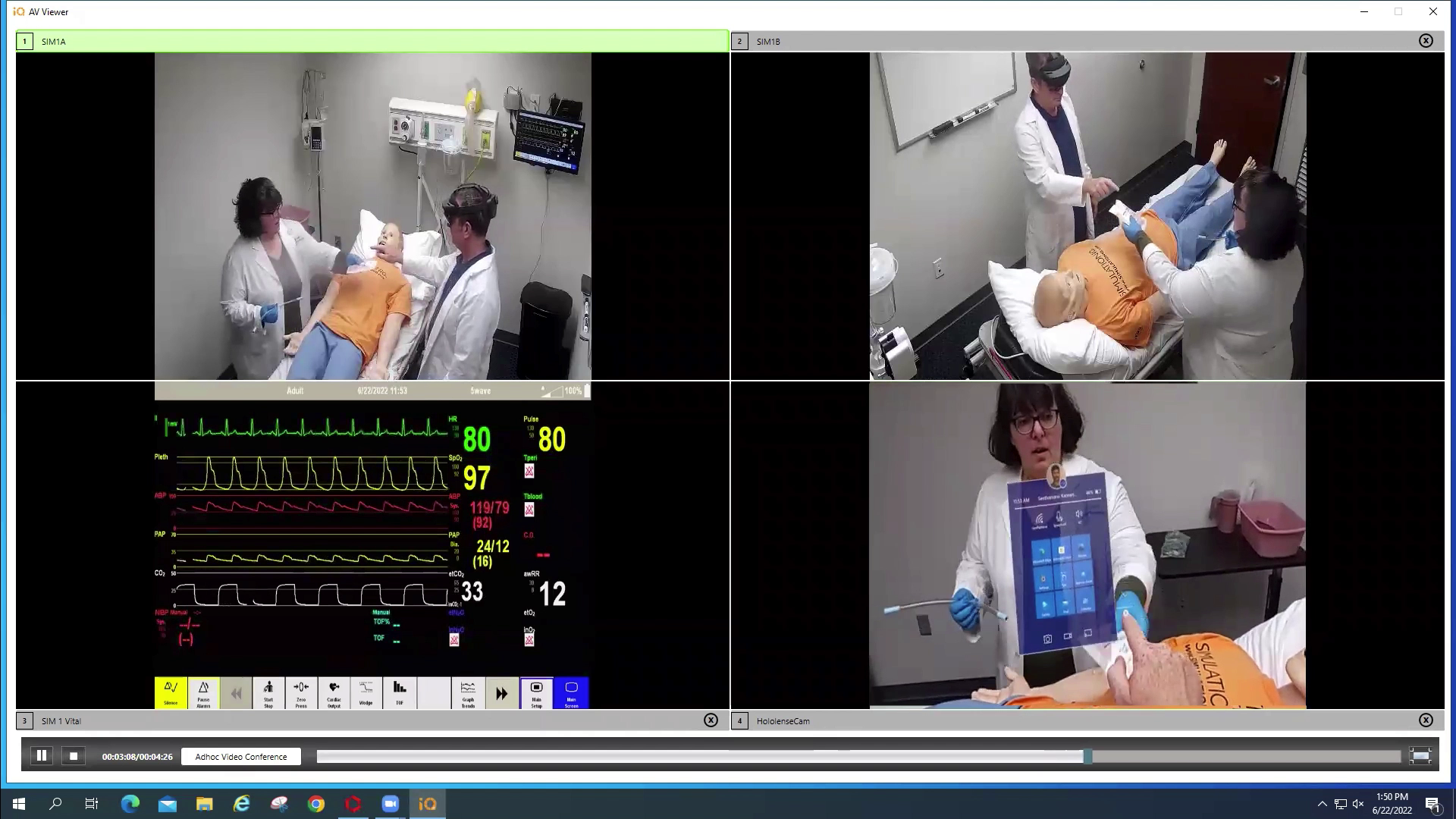Viewport: 1456px width, 819px height.
Task: Open Graph Trends on the monitor
Action: click(468, 693)
